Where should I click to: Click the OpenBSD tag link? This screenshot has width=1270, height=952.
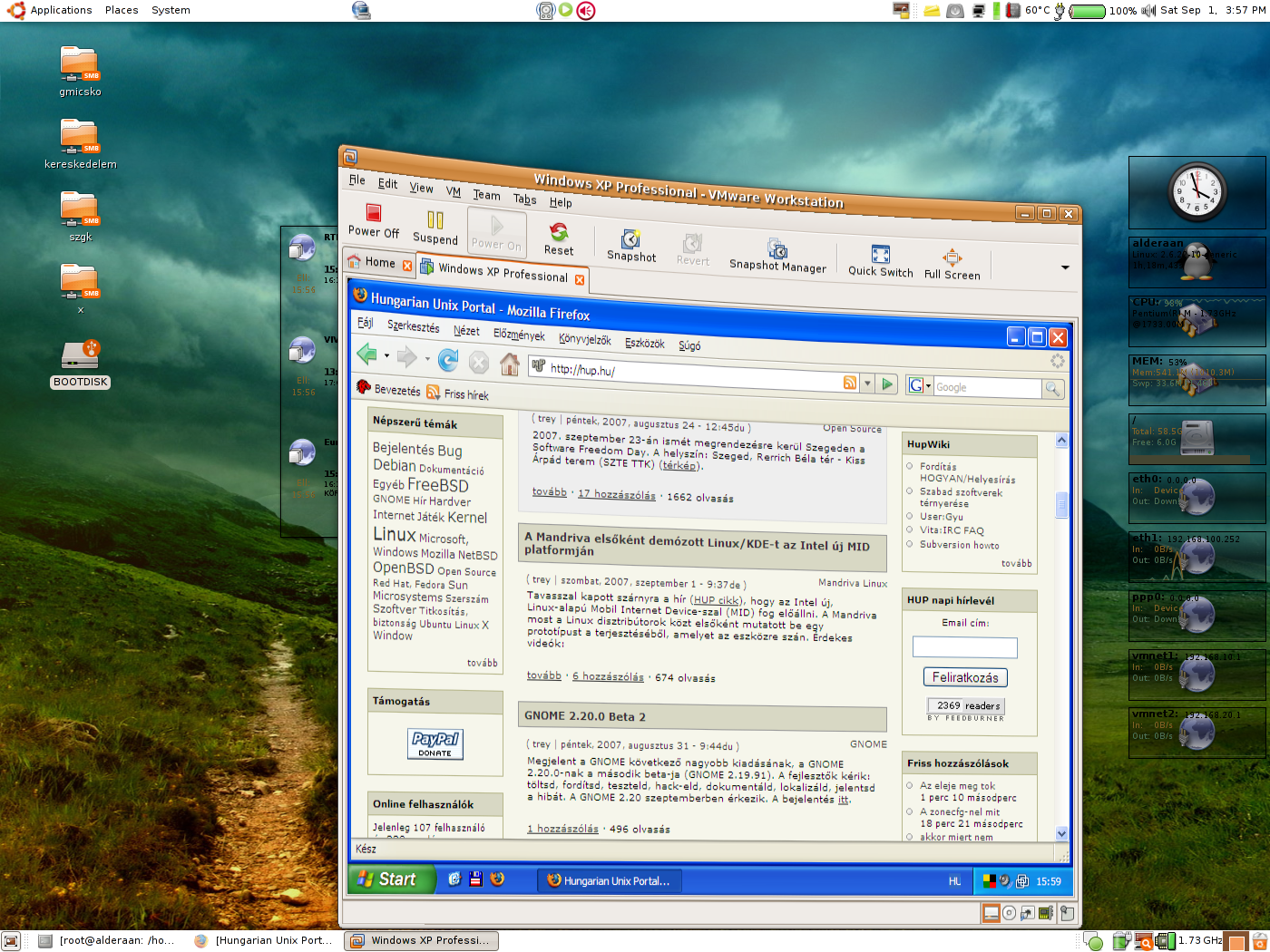pos(403,568)
